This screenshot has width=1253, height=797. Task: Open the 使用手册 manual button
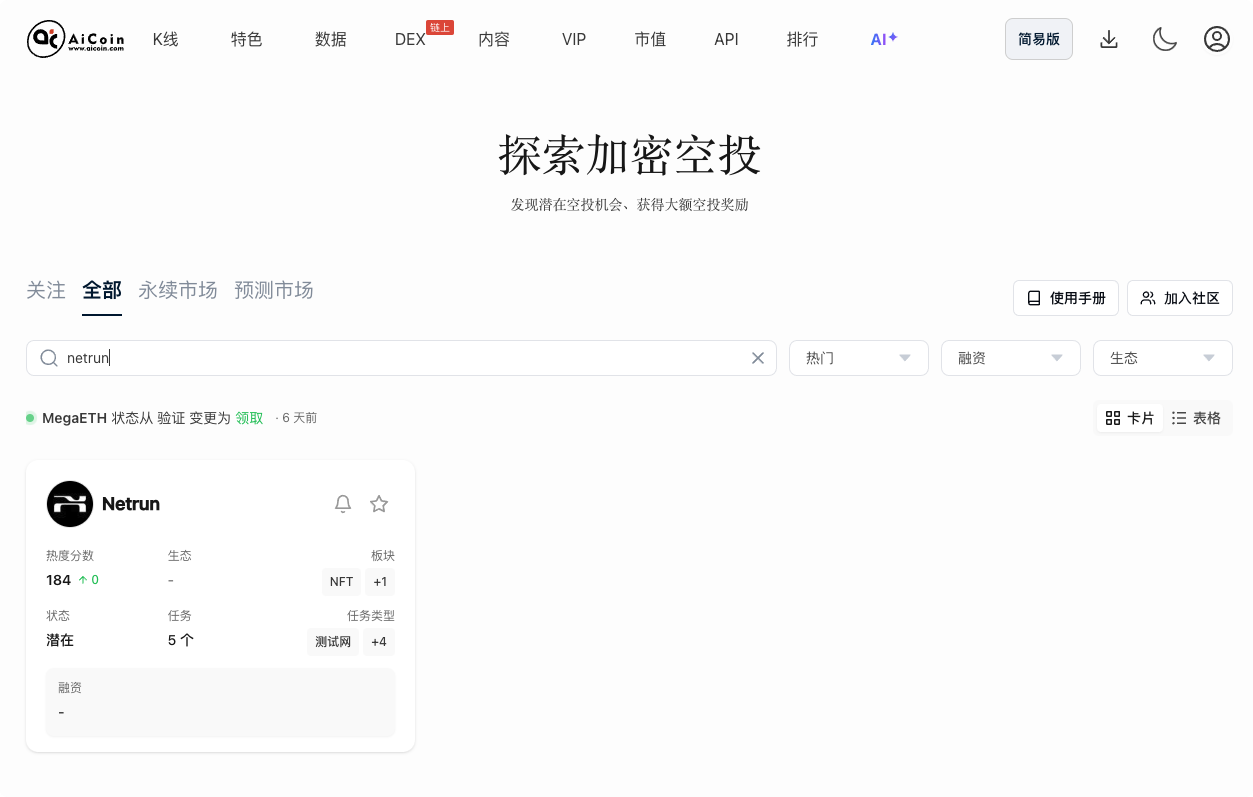[x=1066, y=298]
